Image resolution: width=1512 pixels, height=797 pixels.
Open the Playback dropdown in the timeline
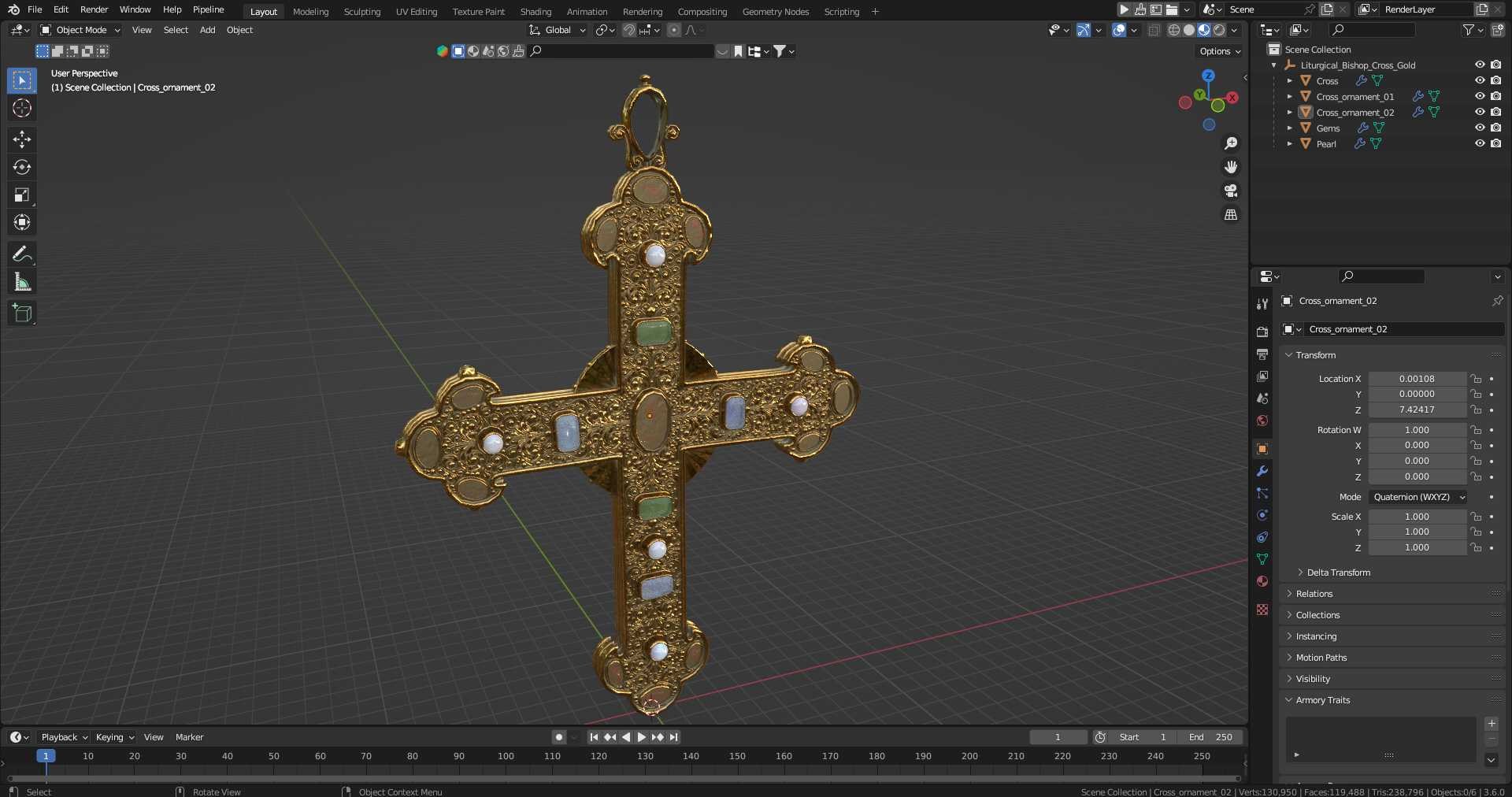[64, 737]
